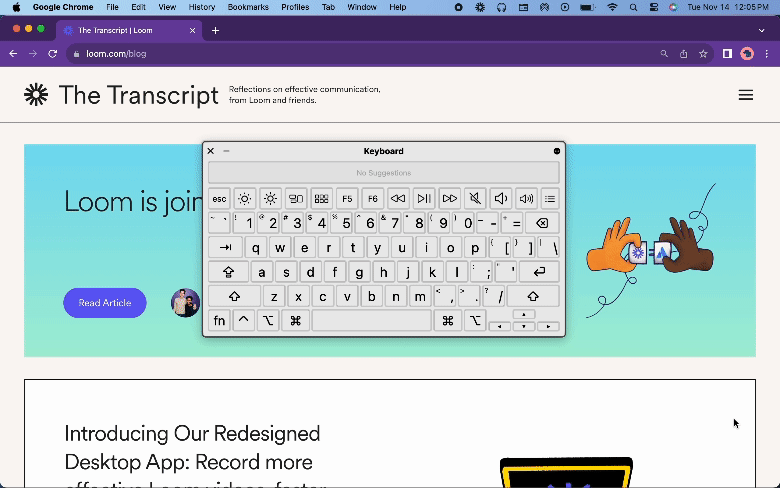Open the hamburger menu on The Transcript
Viewport: 780px width, 488px height.
tap(745, 95)
